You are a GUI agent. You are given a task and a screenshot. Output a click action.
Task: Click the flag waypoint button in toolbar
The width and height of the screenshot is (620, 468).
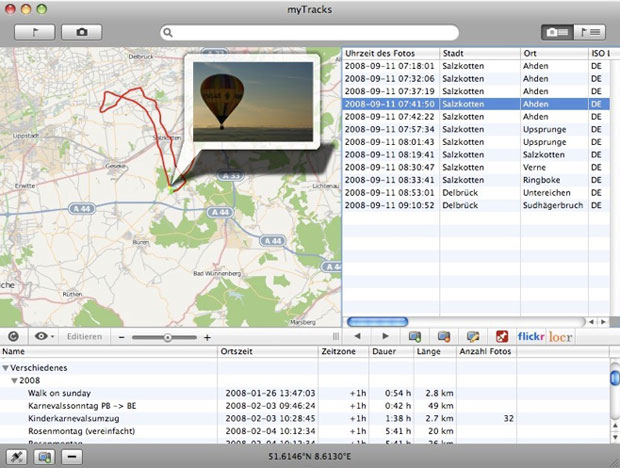[35, 32]
